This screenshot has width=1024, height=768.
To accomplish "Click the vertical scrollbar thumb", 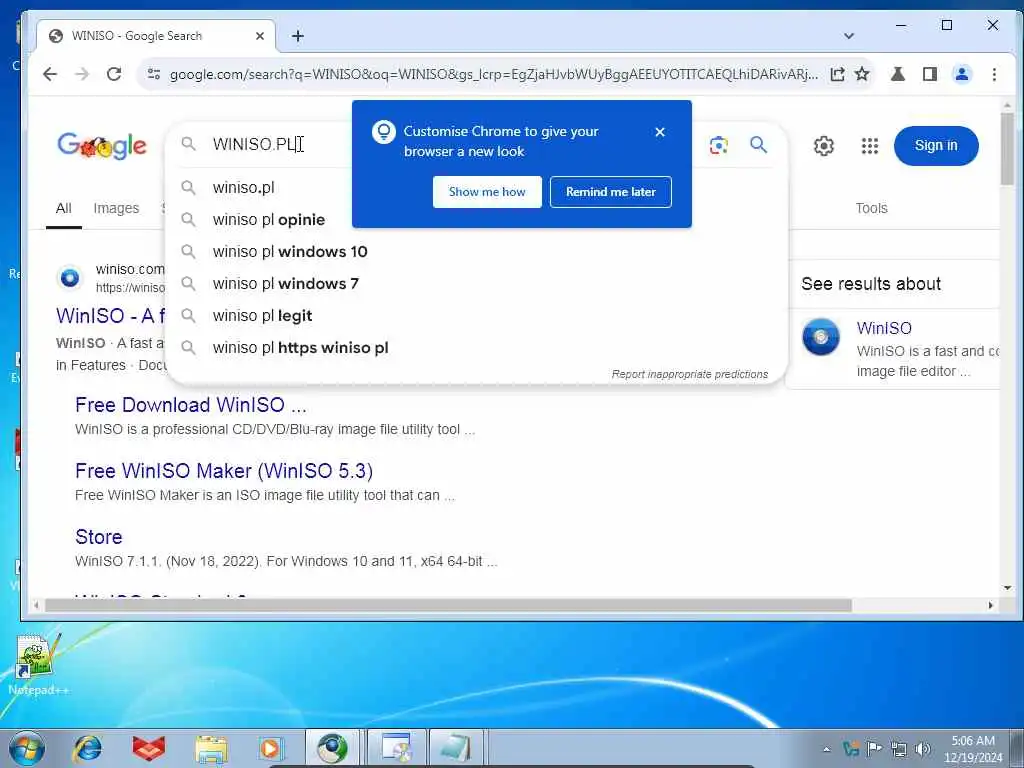I will pos(1007,148).
